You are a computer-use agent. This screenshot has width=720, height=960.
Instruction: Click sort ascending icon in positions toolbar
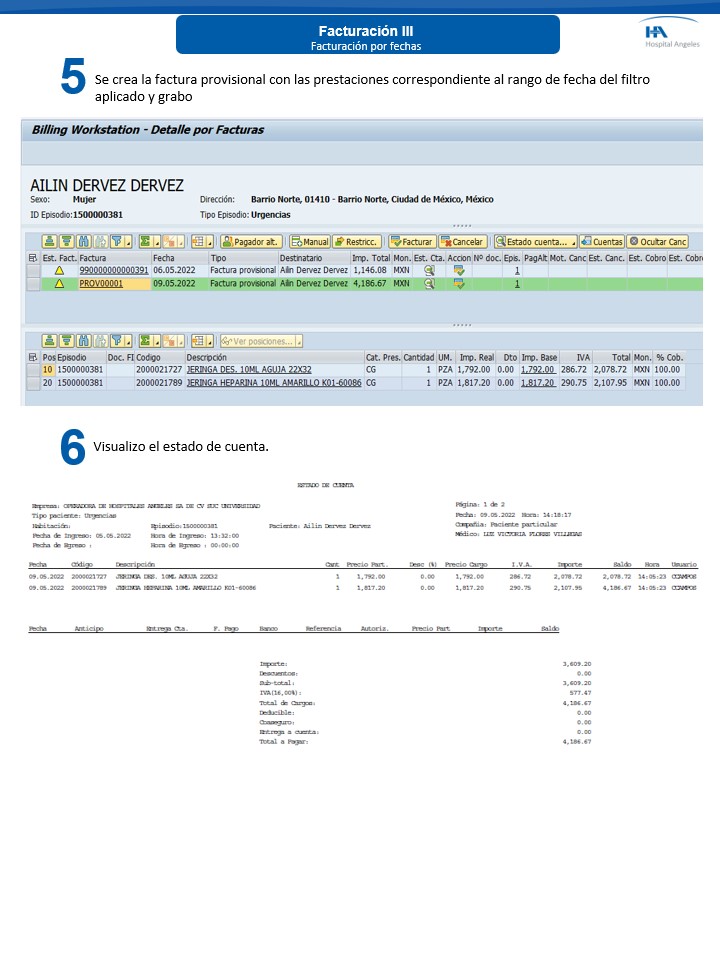49,341
